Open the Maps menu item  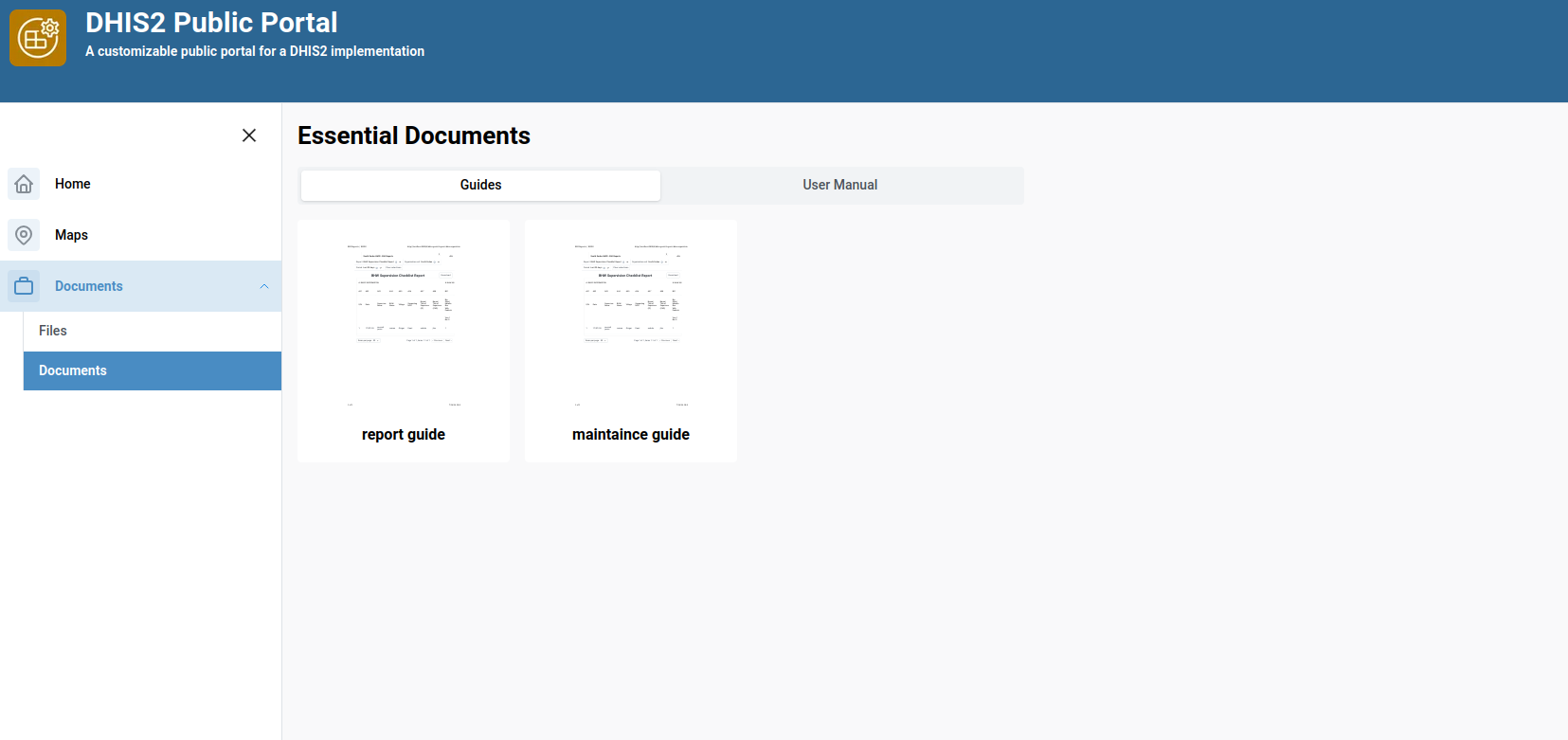[x=140, y=235]
